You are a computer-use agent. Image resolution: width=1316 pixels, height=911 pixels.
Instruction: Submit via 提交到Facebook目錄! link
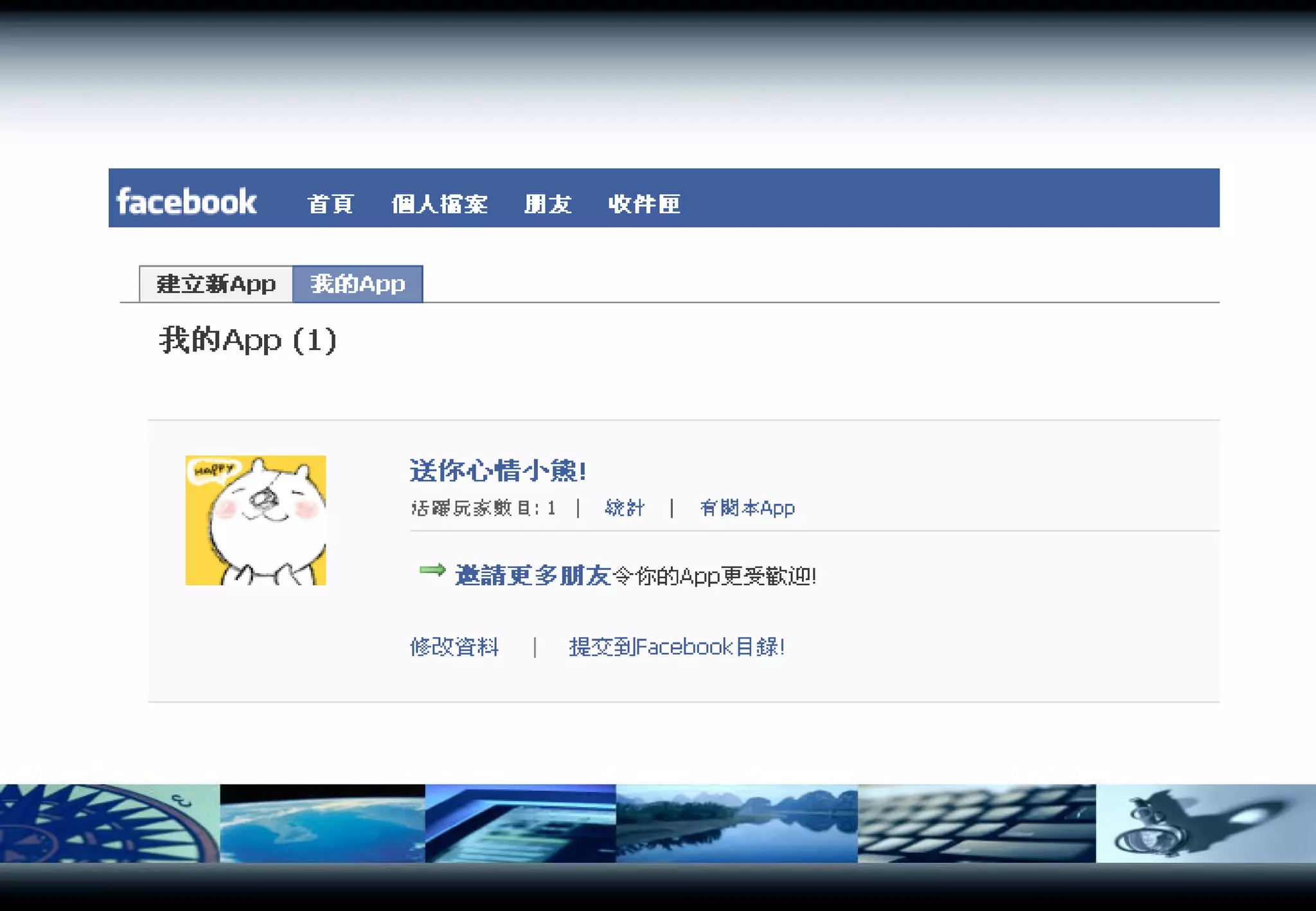pos(676,646)
